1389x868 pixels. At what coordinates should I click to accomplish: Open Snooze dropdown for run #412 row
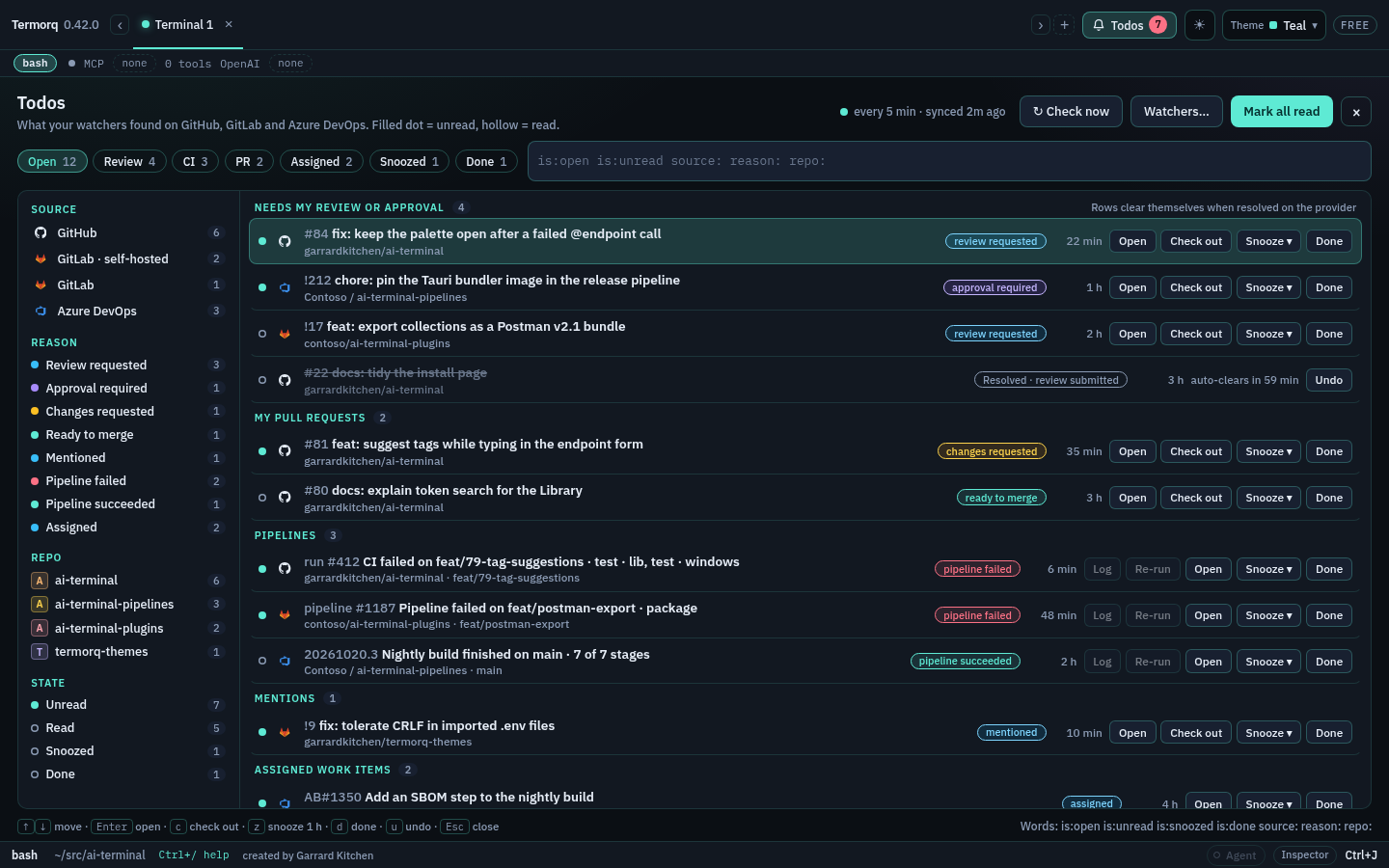(x=1268, y=569)
